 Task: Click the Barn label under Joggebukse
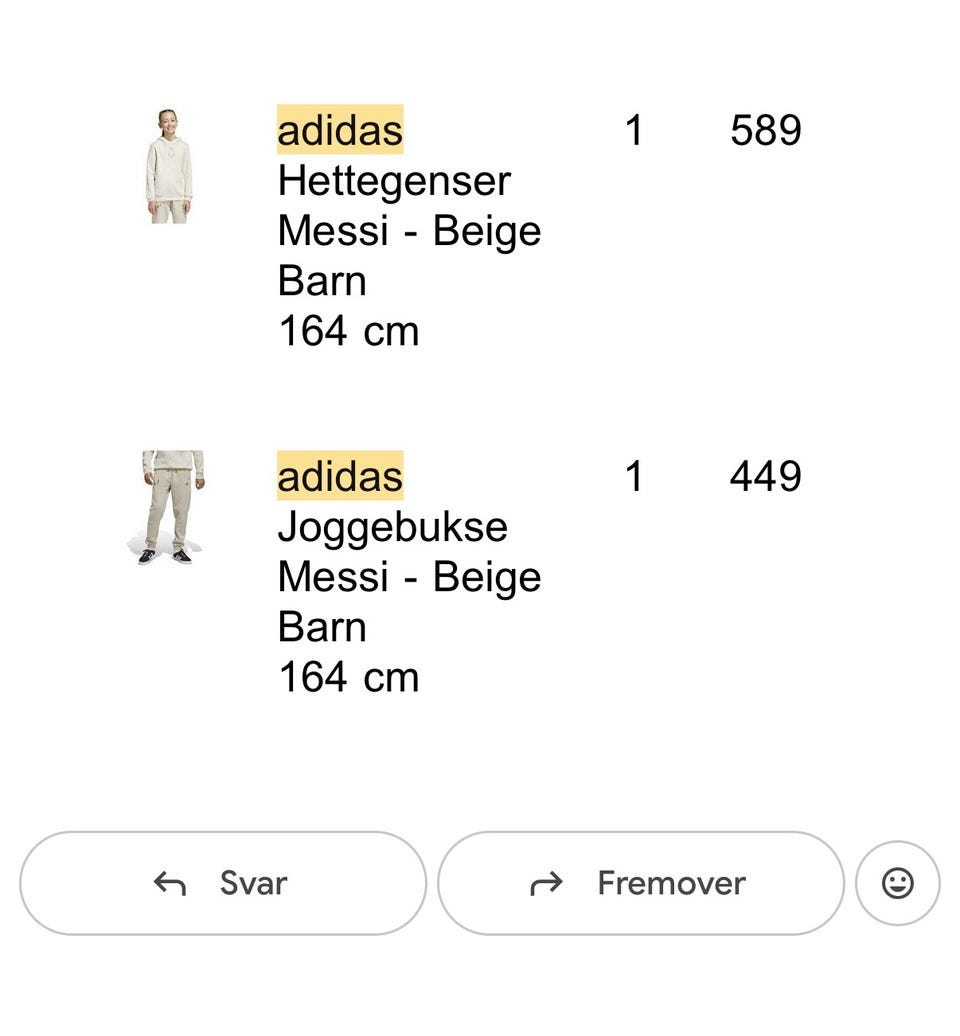pyautogui.click(x=322, y=627)
